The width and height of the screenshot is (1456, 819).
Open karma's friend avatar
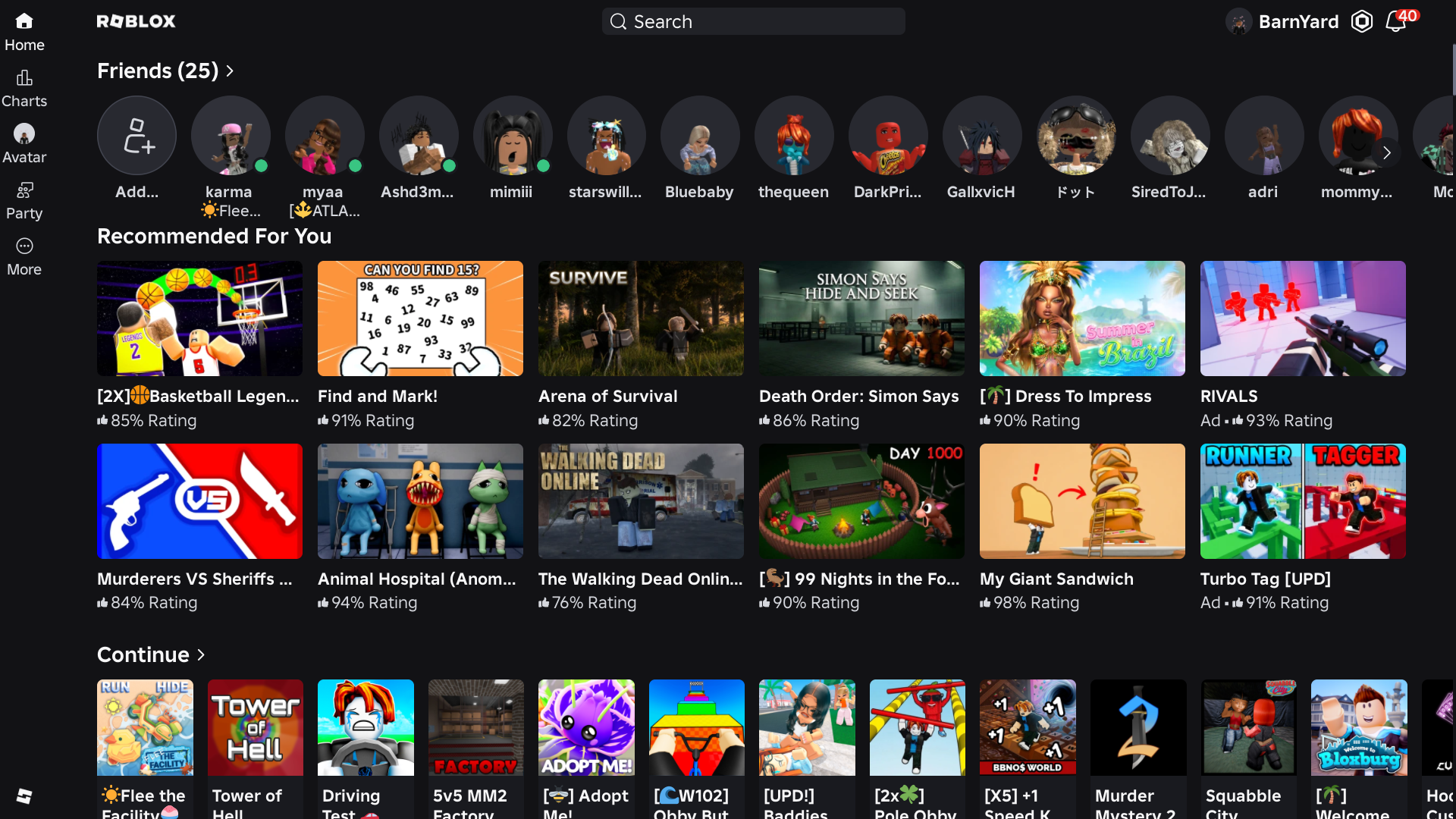point(231,136)
